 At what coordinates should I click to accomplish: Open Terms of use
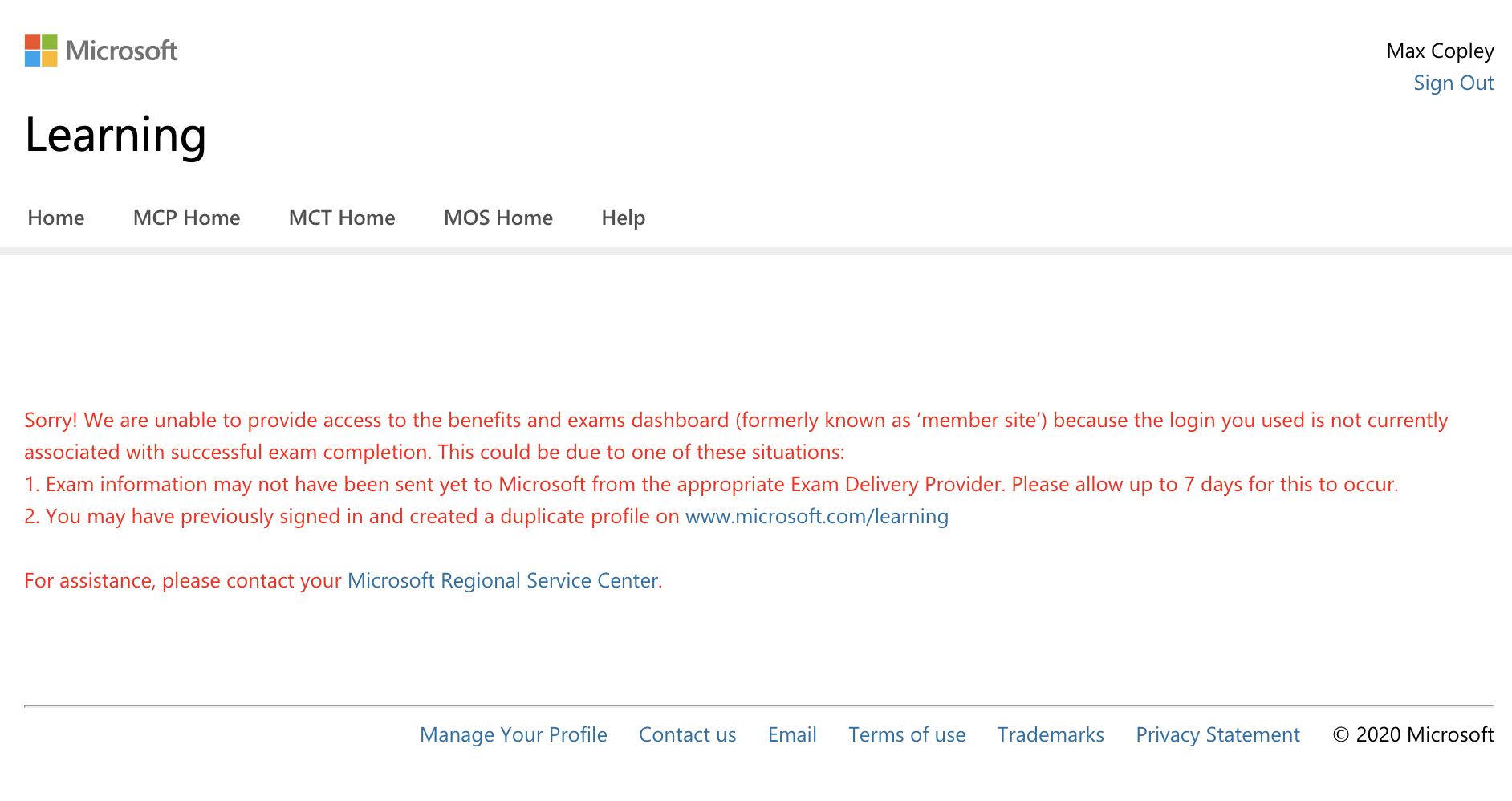click(x=907, y=734)
